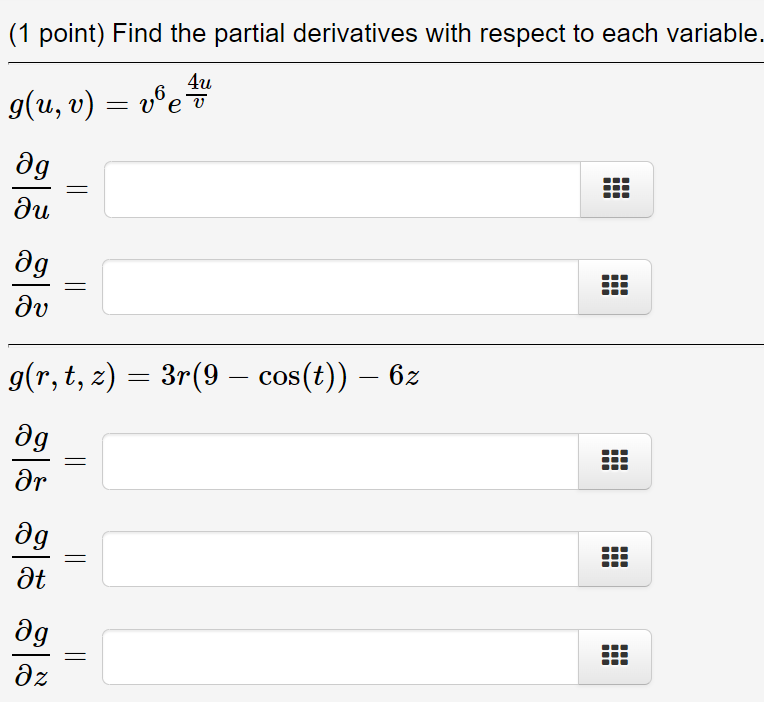Focus the ∂g/∂z answer input box
Viewport: 764px width, 702px height.
pyautogui.click(x=340, y=656)
